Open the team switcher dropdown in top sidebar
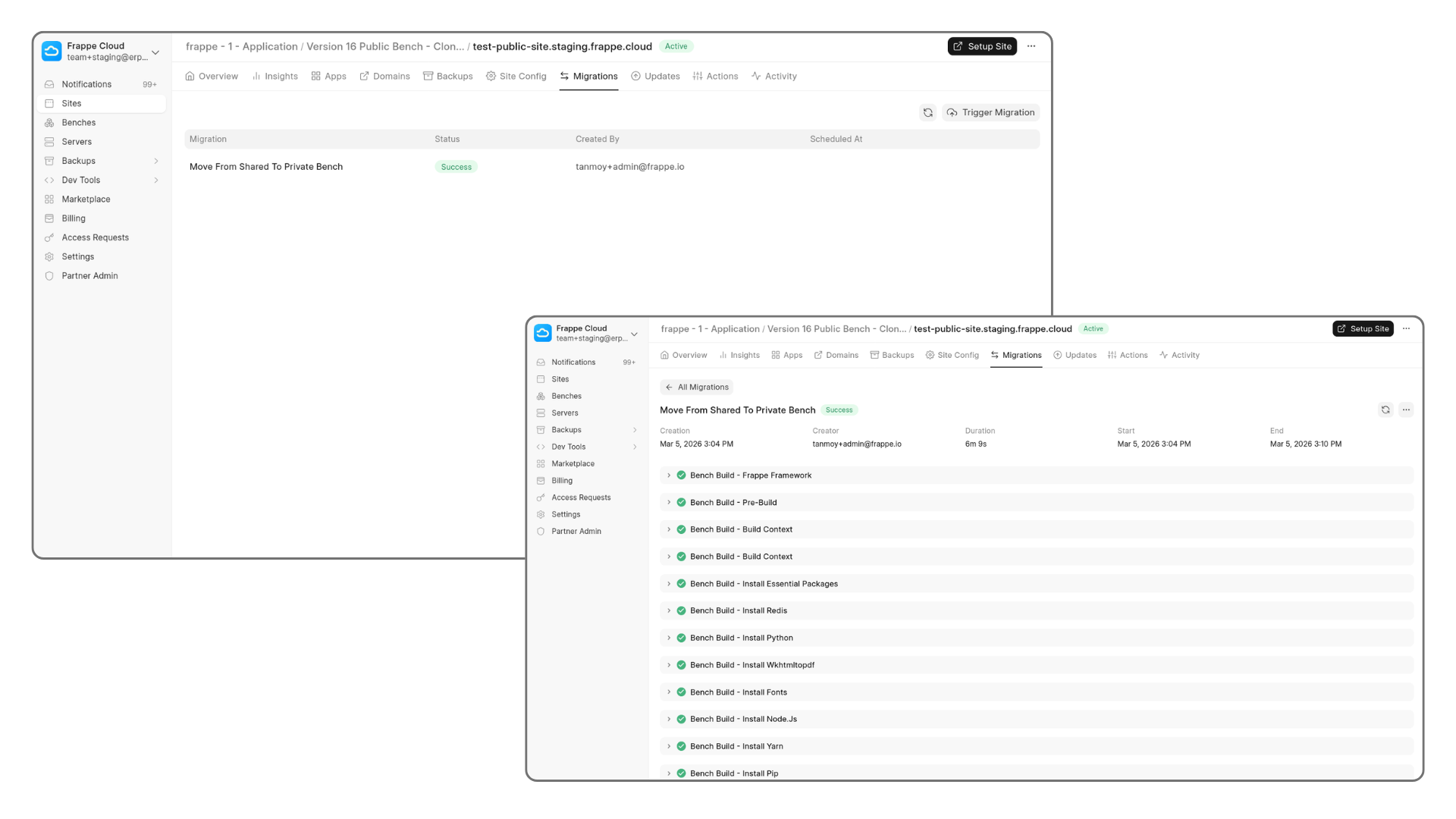Viewport: 1456px width, 819px height. tap(155, 52)
